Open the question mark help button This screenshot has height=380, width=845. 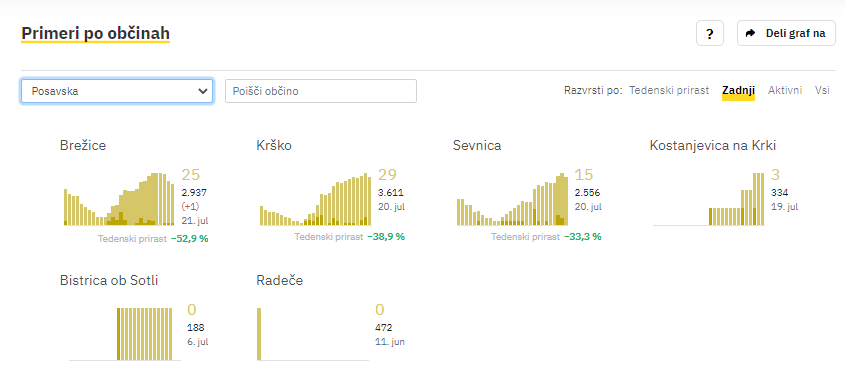click(710, 33)
